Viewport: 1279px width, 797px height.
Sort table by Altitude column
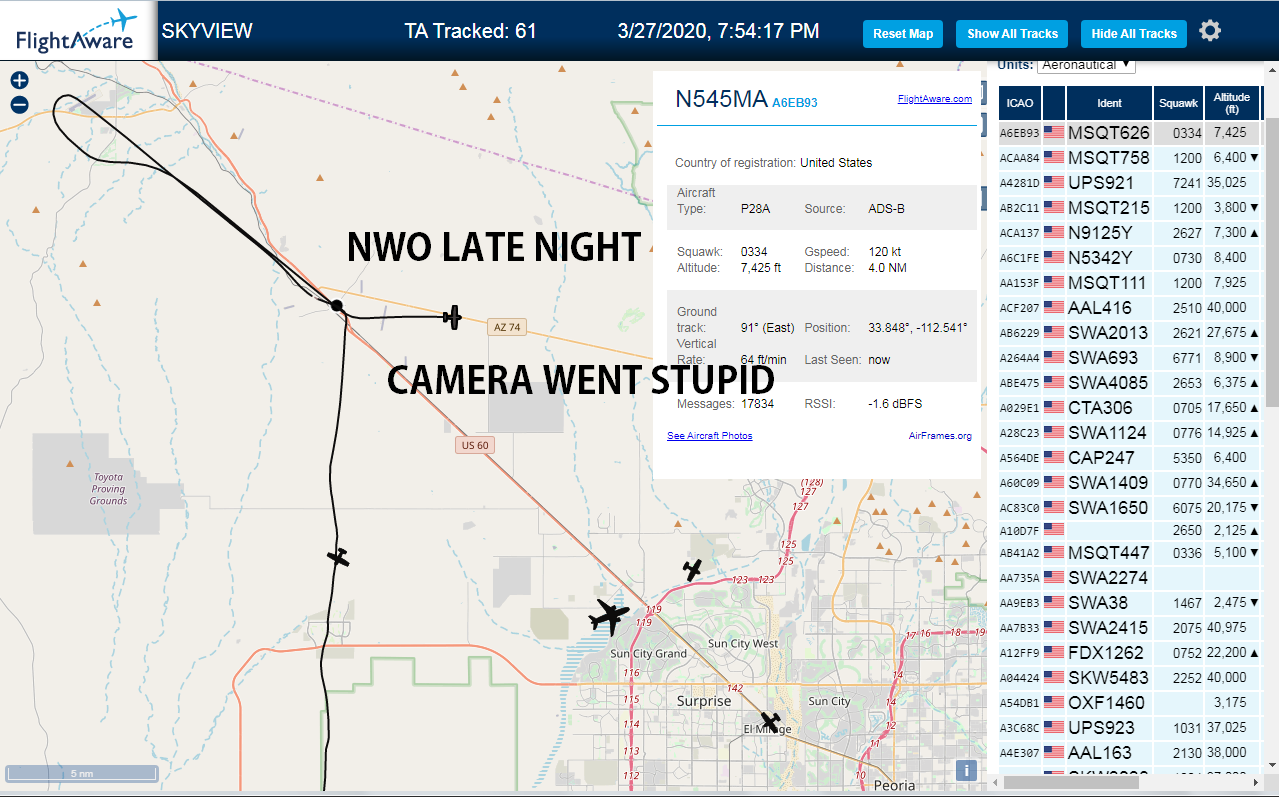(1232, 103)
